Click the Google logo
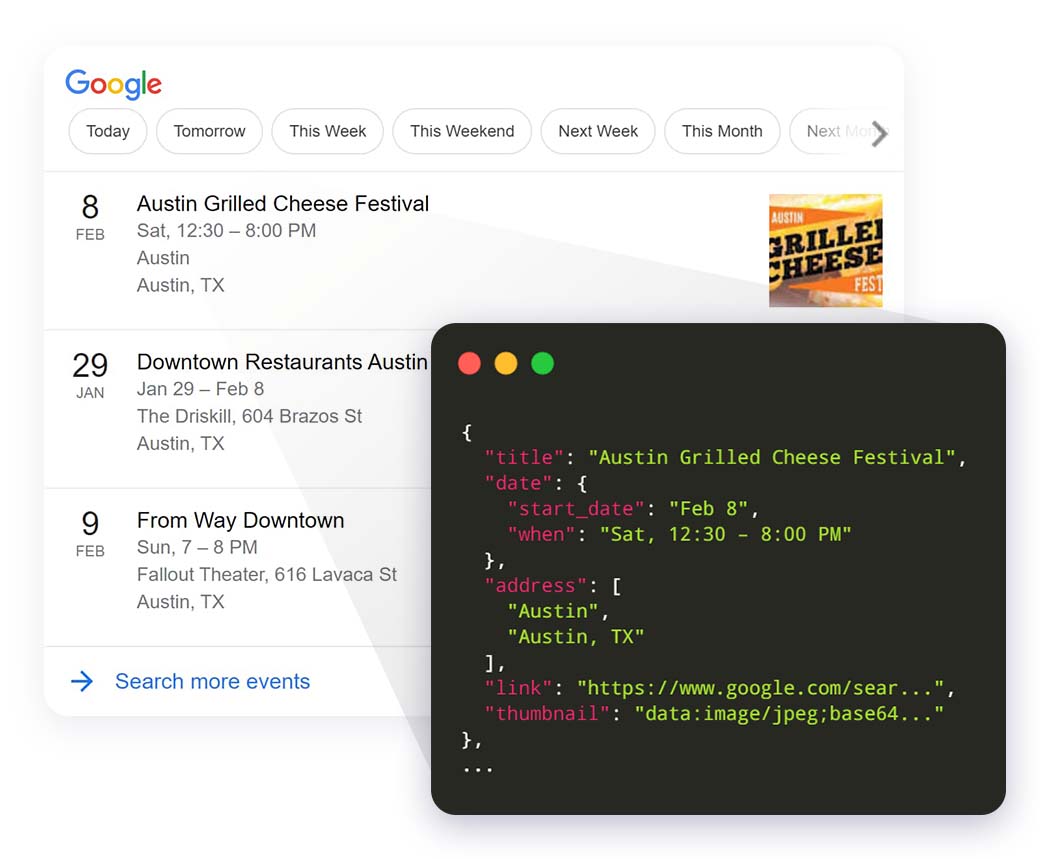1058x859 pixels. (113, 85)
